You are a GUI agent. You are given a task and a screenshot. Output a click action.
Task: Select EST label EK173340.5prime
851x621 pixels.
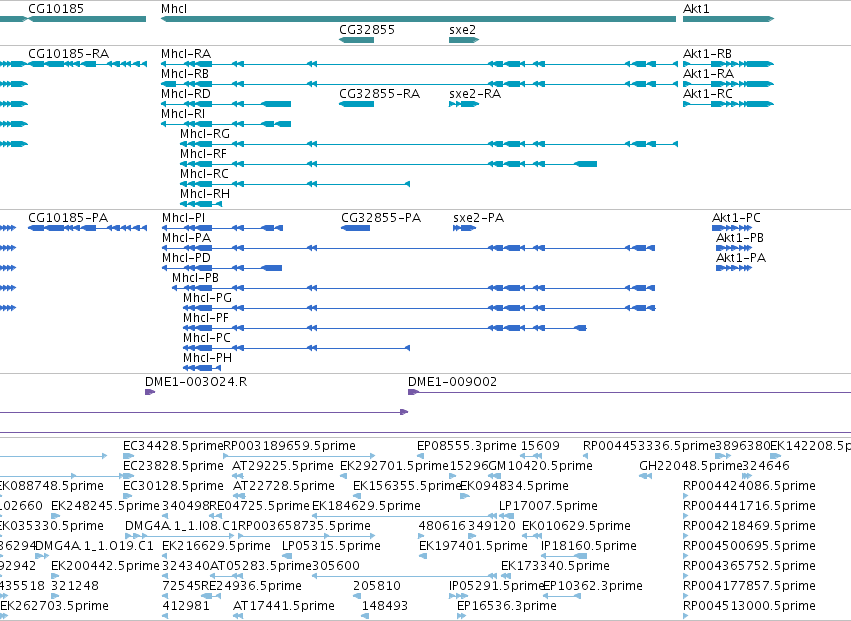pos(555,566)
